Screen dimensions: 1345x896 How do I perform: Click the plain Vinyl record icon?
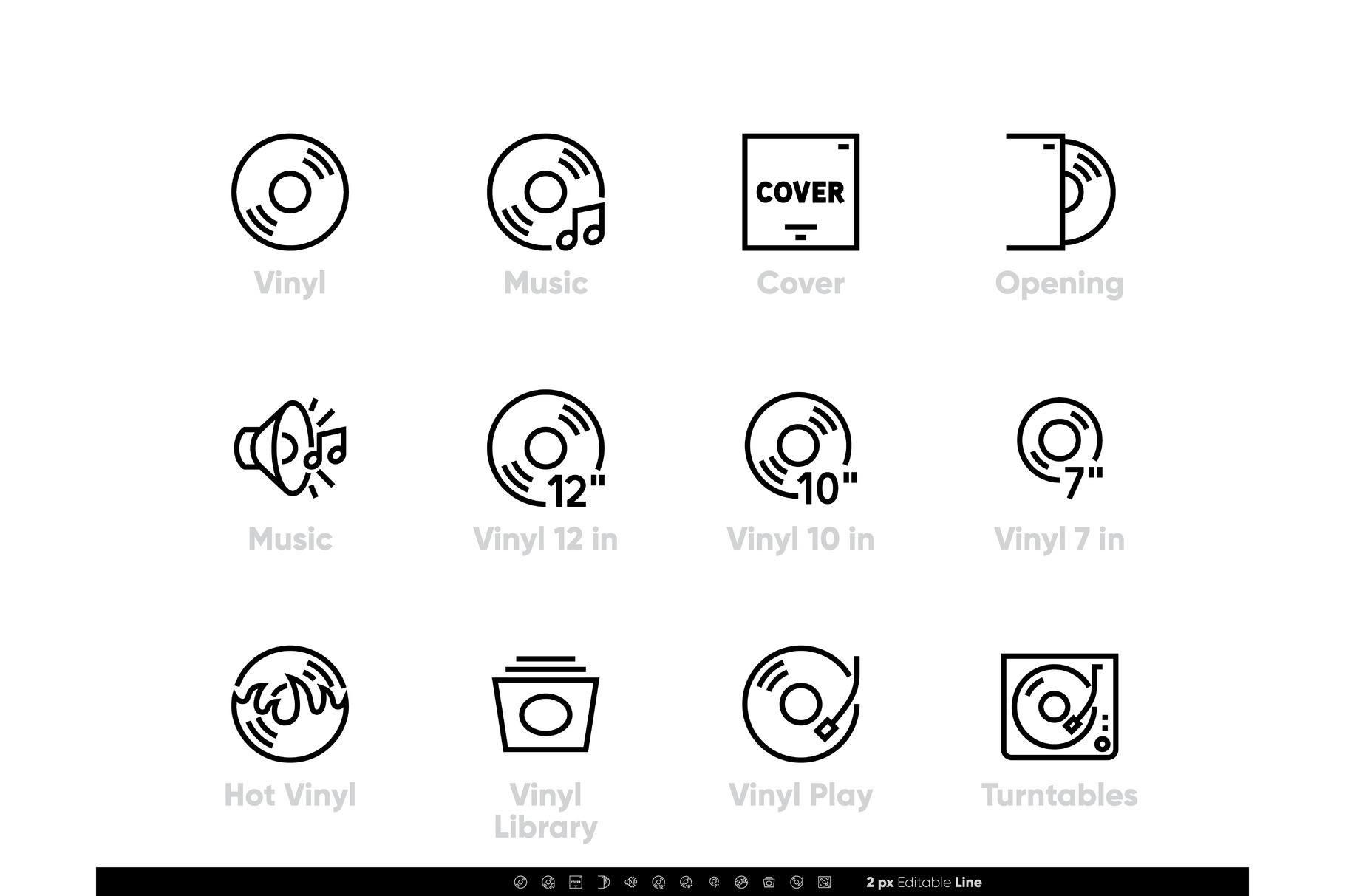click(290, 192)
